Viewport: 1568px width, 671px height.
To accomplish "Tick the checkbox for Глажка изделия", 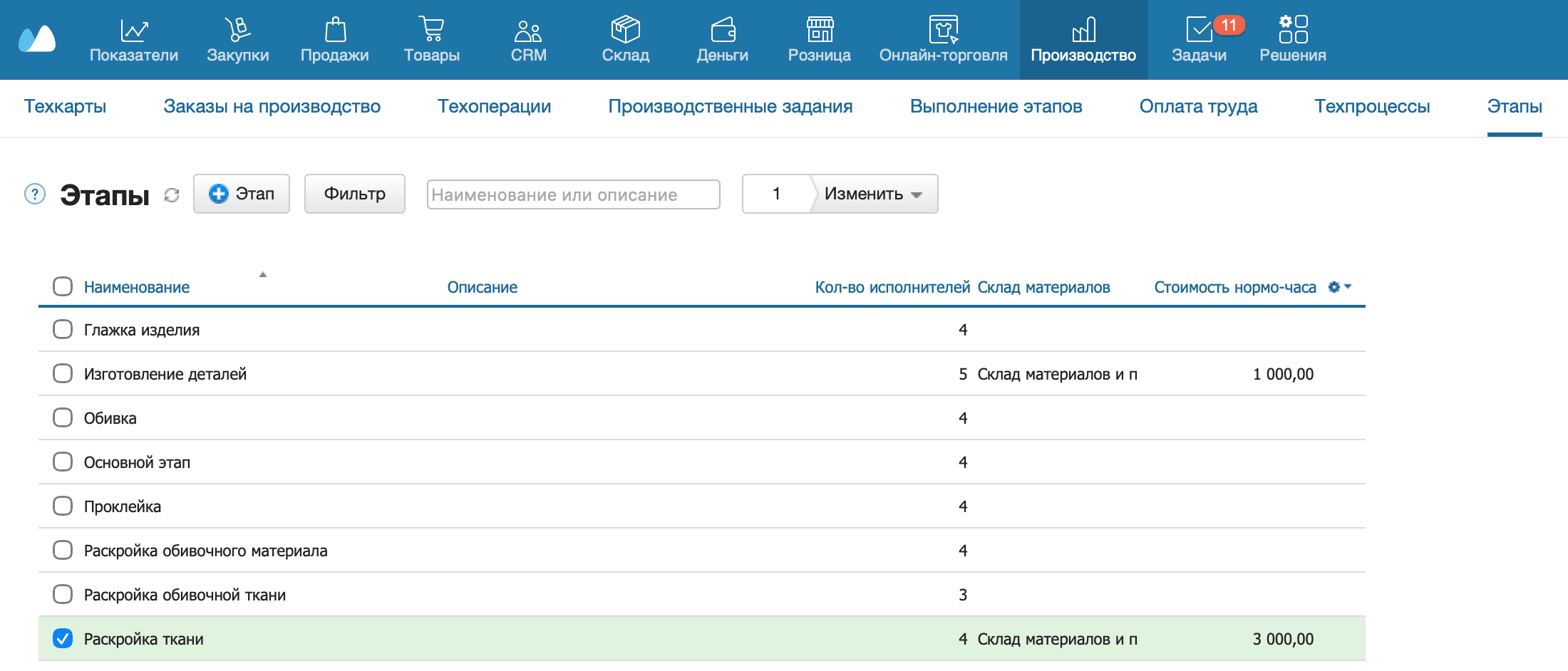I will coord(63,329).
